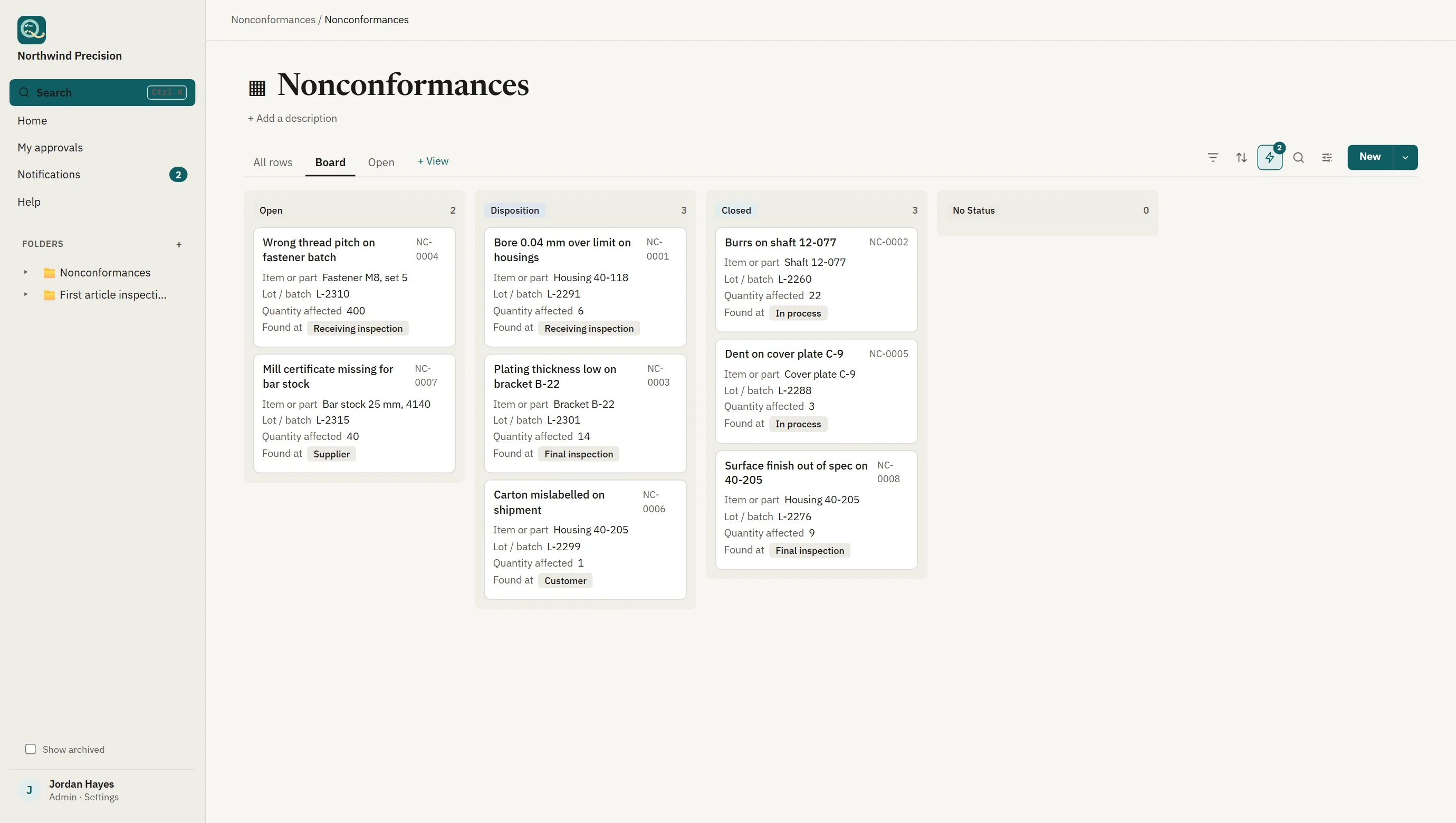
Task: Add a new folder with plus icon
Action: [x=179, y=245]
